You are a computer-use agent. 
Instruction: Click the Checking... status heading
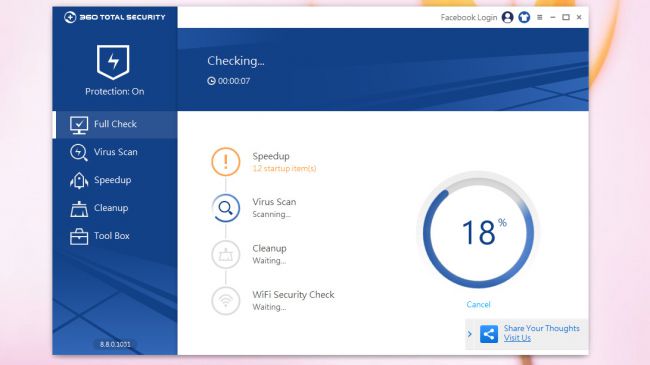coord(235,61)
